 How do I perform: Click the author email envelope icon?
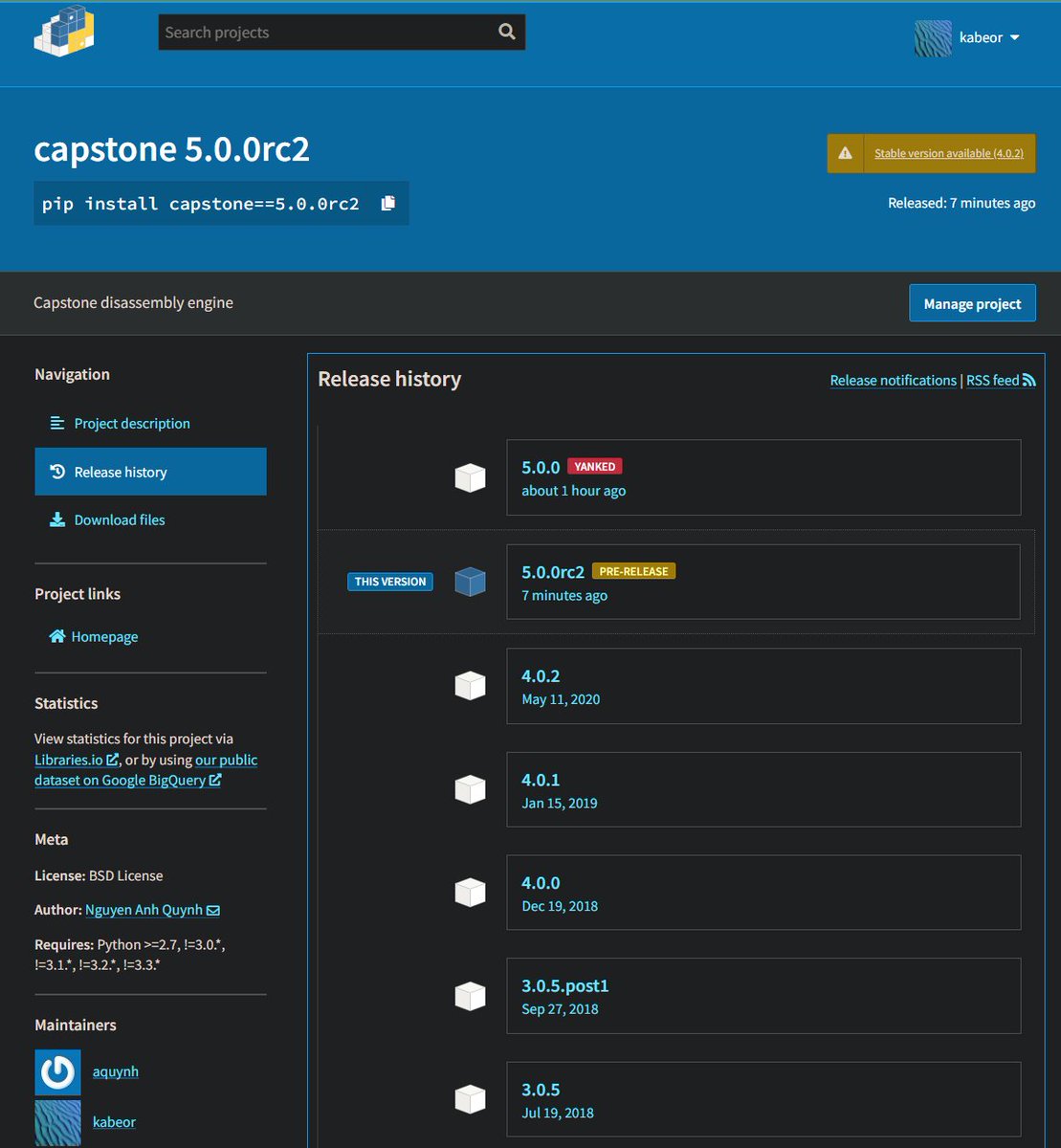click(213, 910)
